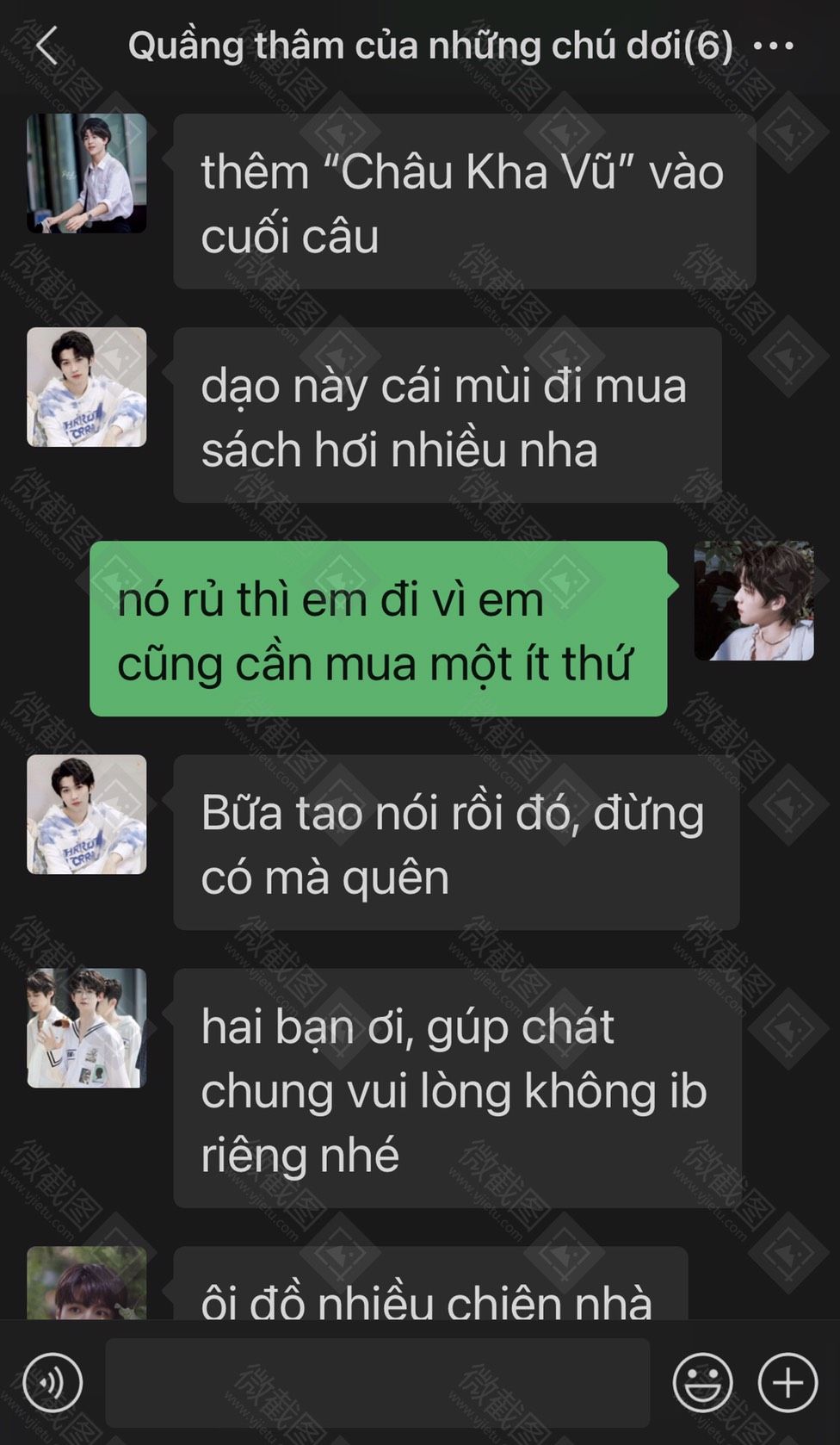Select the green 'nó rủ thì em đi' message
The image size is (840, 1445).
coord(379,629)
